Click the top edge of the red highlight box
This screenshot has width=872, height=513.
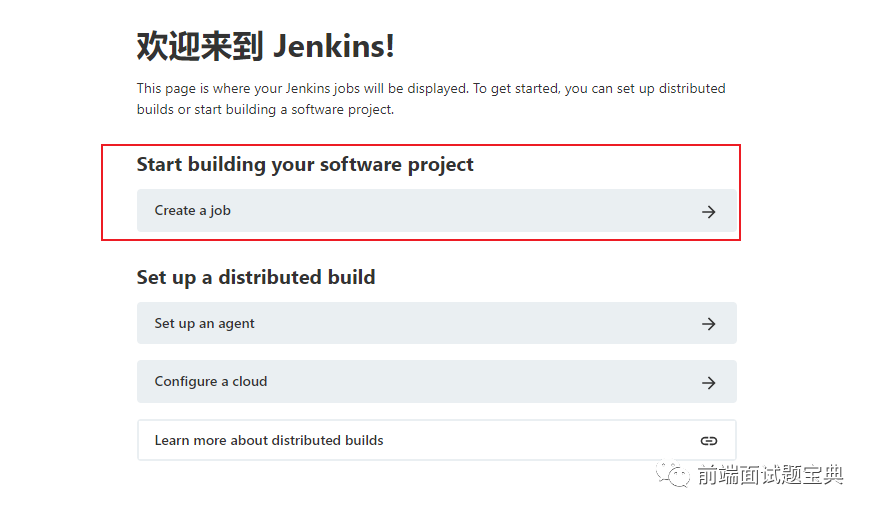[421, 145]
